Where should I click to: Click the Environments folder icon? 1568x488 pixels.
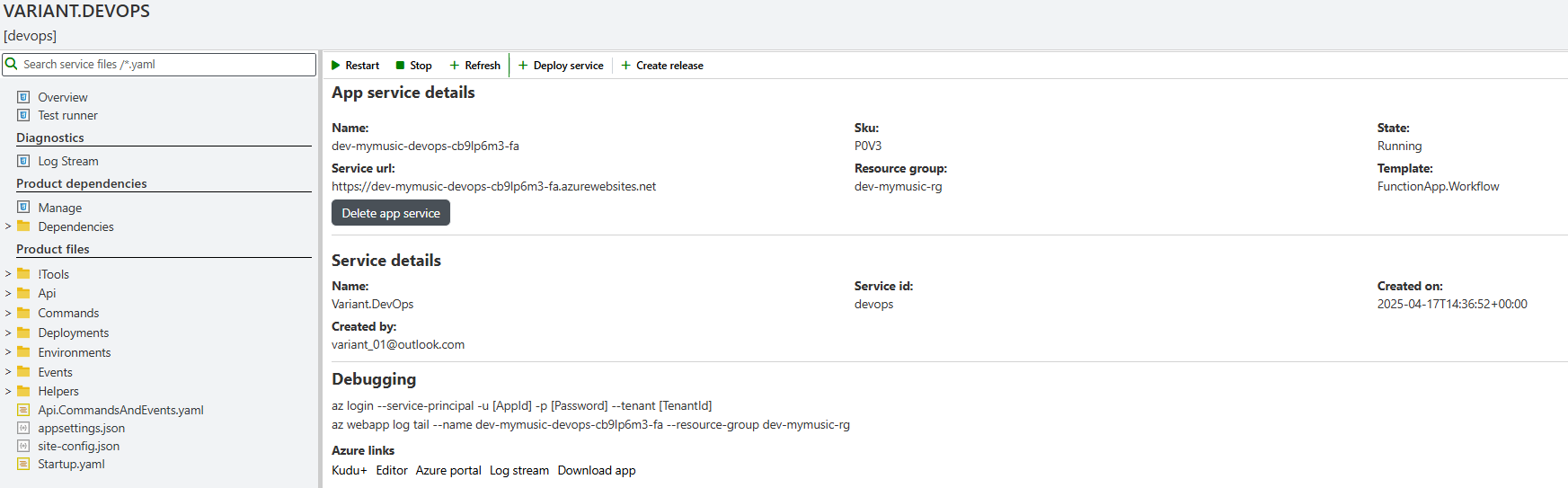point(23,352)
